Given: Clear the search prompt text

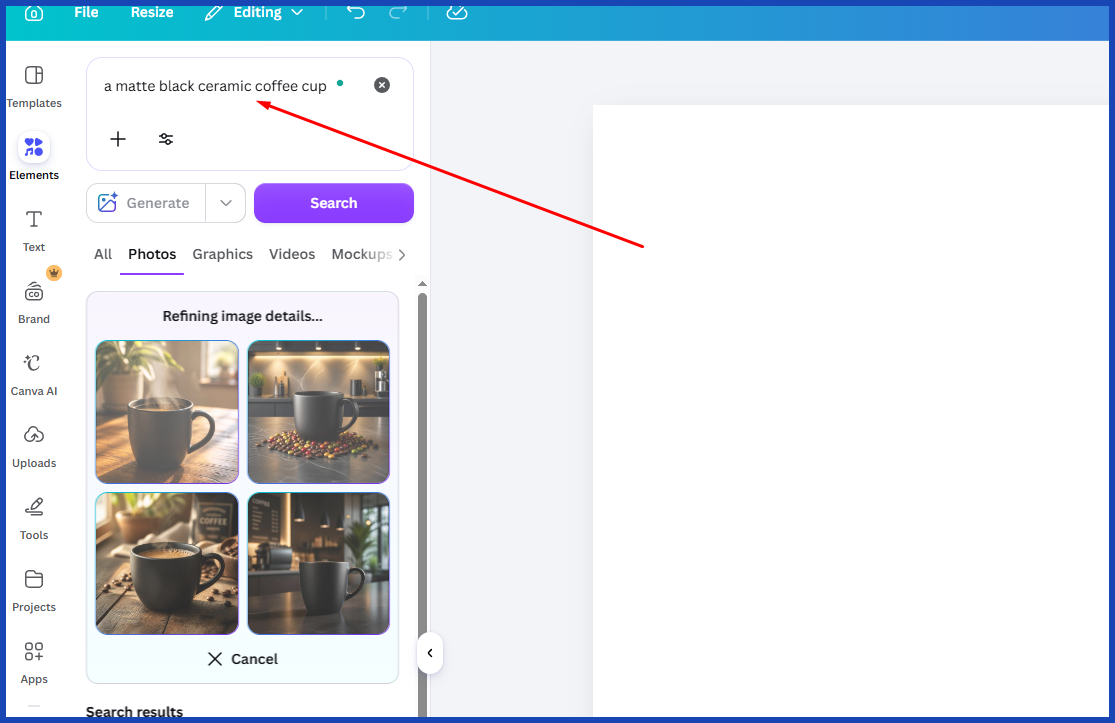Looking at the screenshot, I should click(382, 85).
